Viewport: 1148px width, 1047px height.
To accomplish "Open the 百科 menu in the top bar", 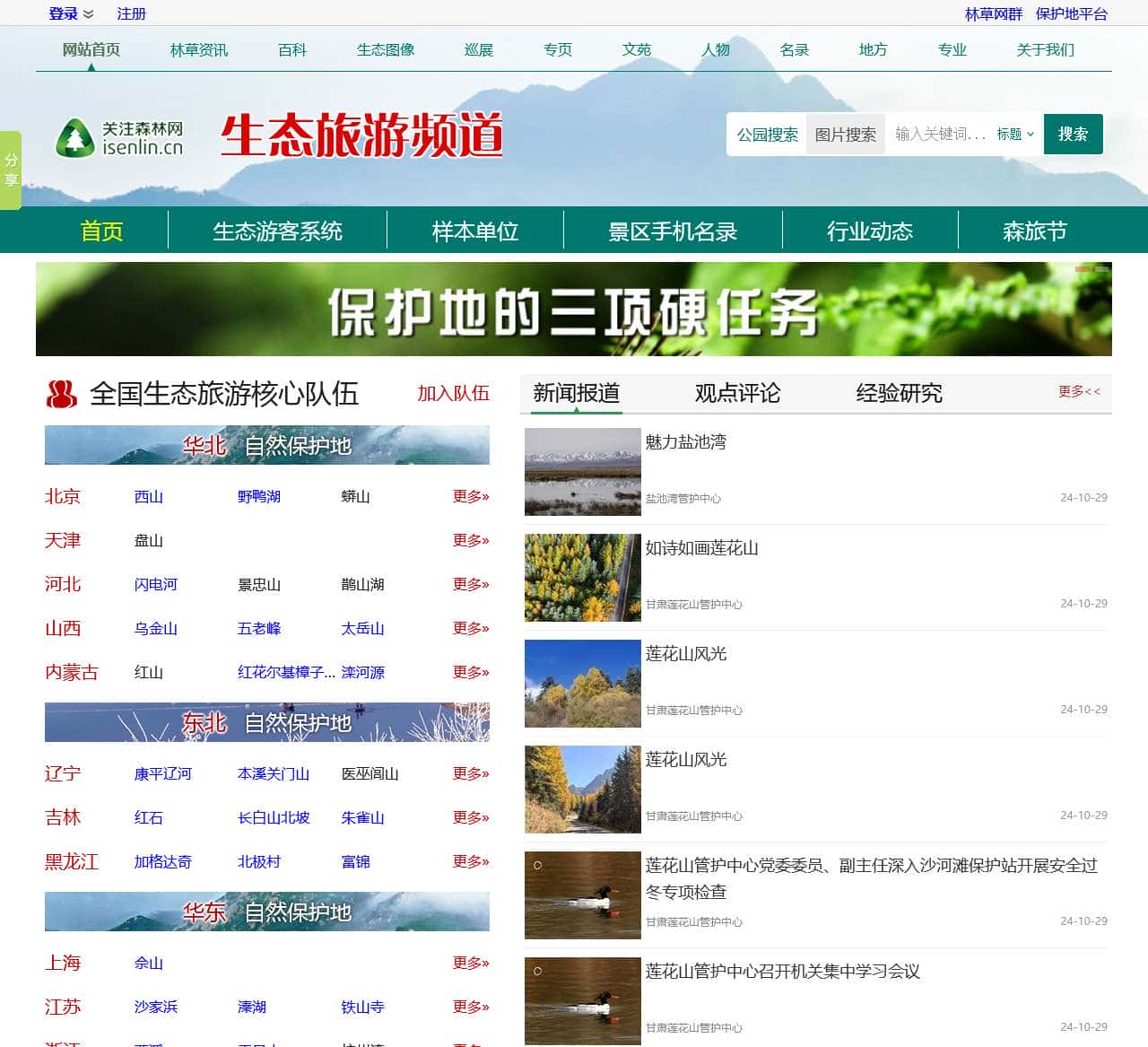I will tap(293, 51).
